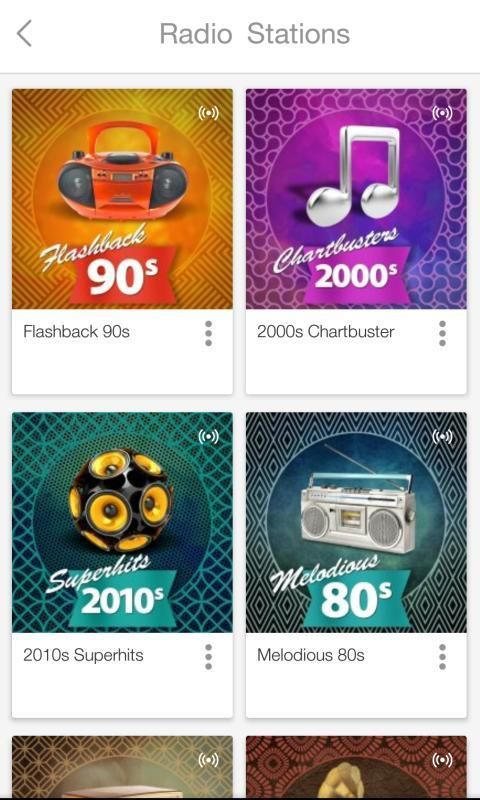
Task: Play the Melodious 80s station artwork
Action: (356, 522)
